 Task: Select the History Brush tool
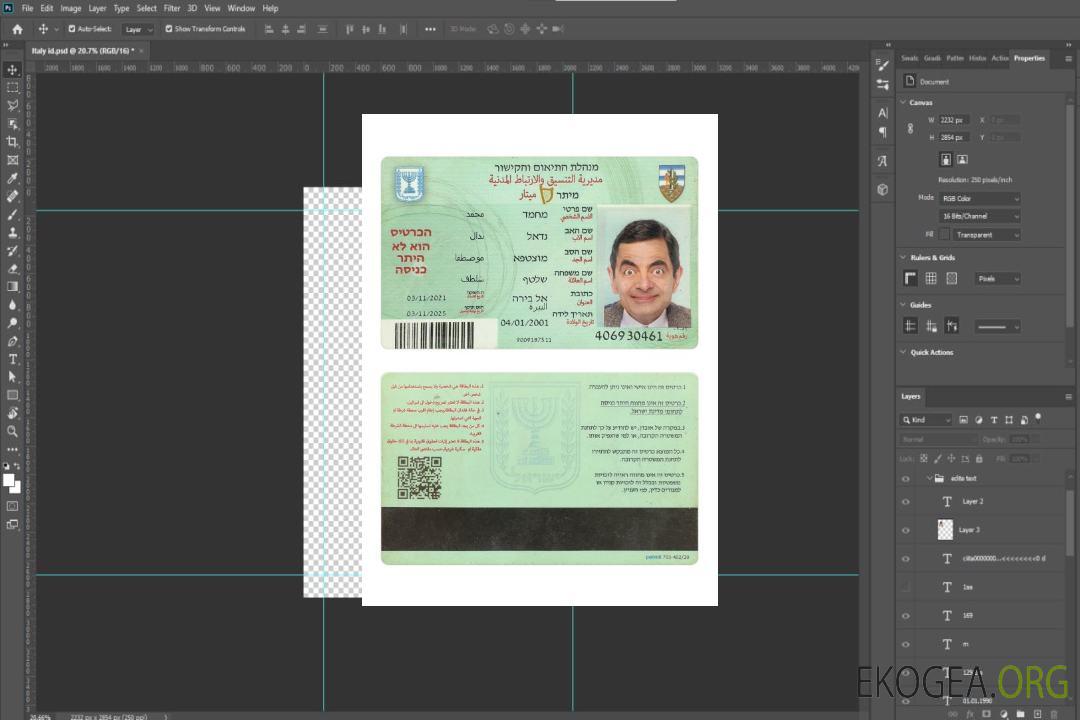pyautogui.click(x=12, y=251)
